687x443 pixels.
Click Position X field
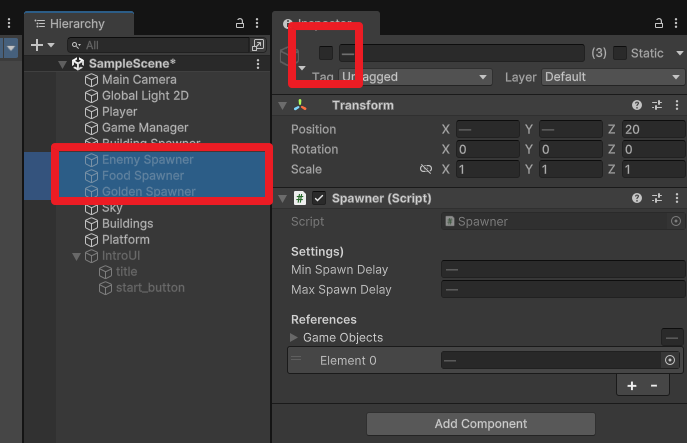pos(488,129)
